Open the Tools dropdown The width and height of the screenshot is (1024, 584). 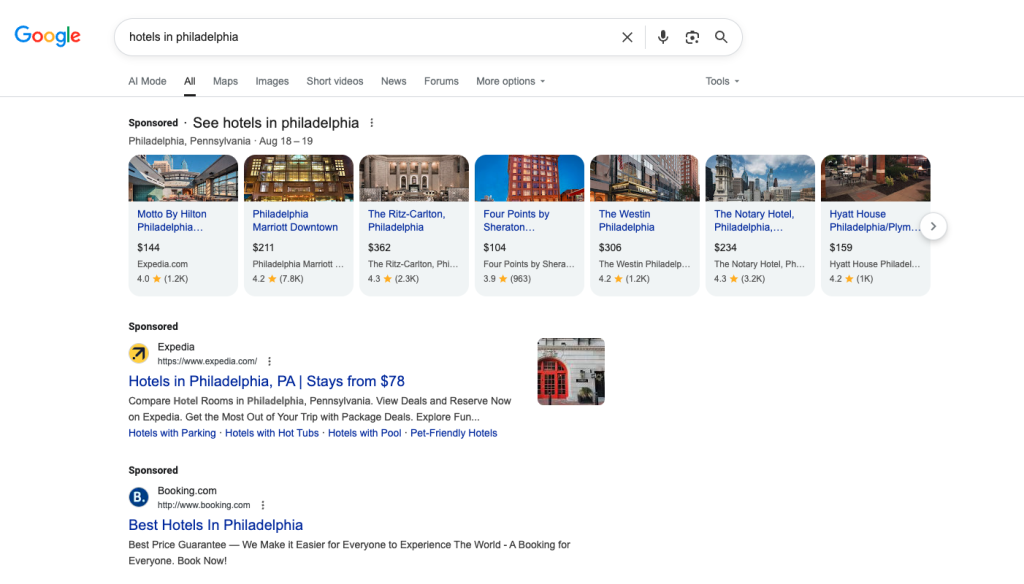(721, 81)
